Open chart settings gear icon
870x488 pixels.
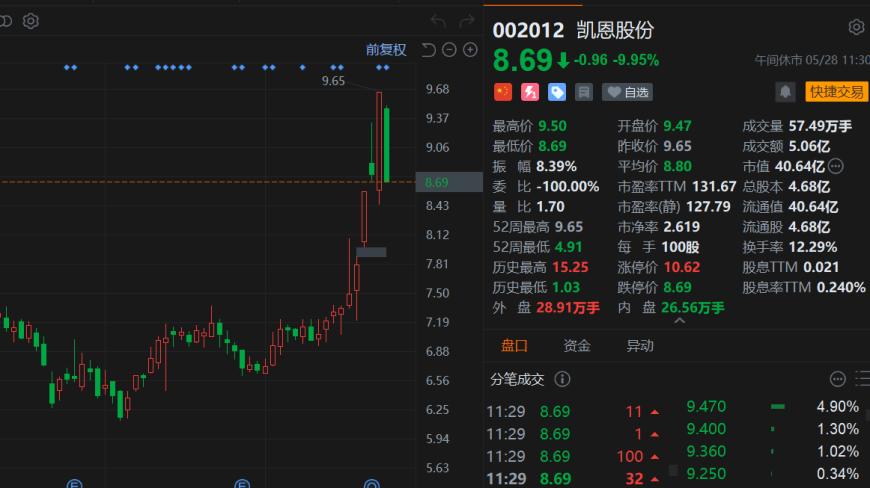pos(31,21)
